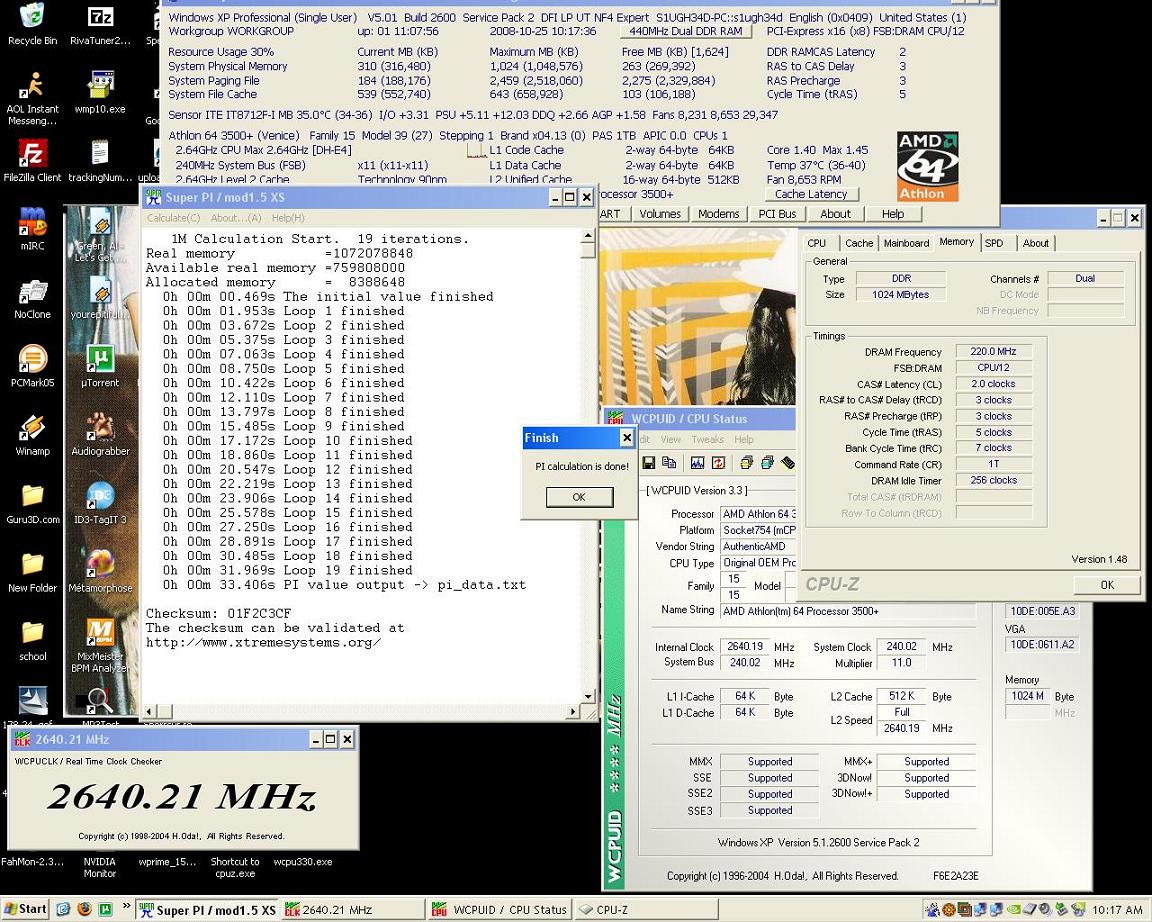Select Memory tab in CPU-Z

coord(957,242)
